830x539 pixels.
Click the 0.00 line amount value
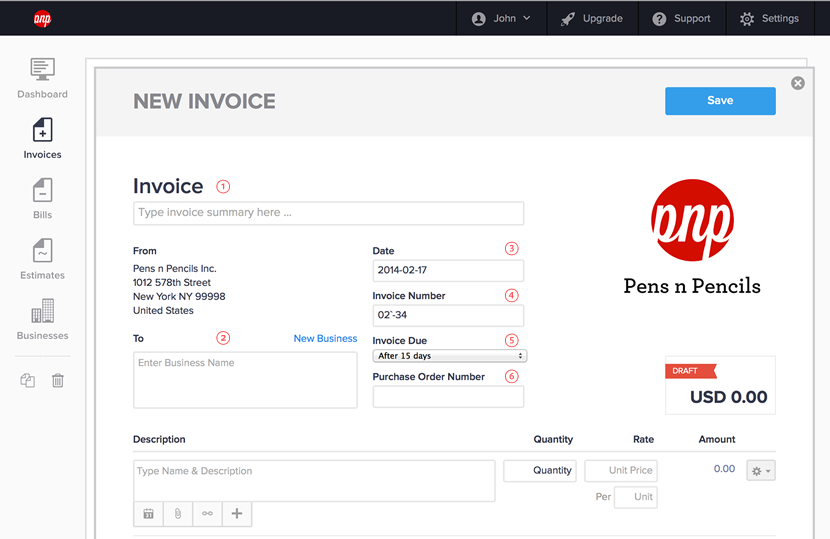coord(724,469)
